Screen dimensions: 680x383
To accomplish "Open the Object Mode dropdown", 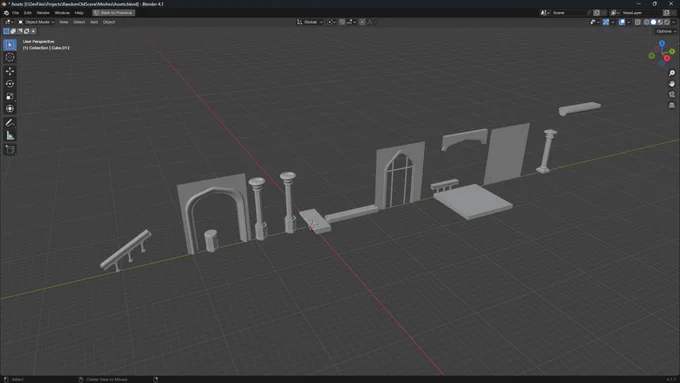I will tap(36, 22).
